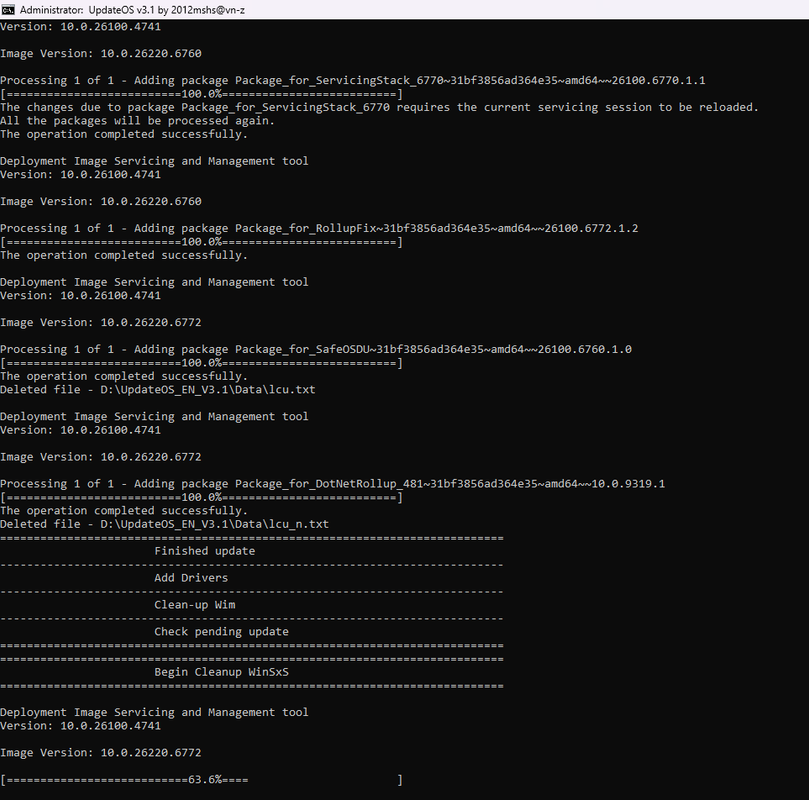Click the command prompt icon in title bar
This screenshot has width=809, height=800.
[x=8, y=10]
